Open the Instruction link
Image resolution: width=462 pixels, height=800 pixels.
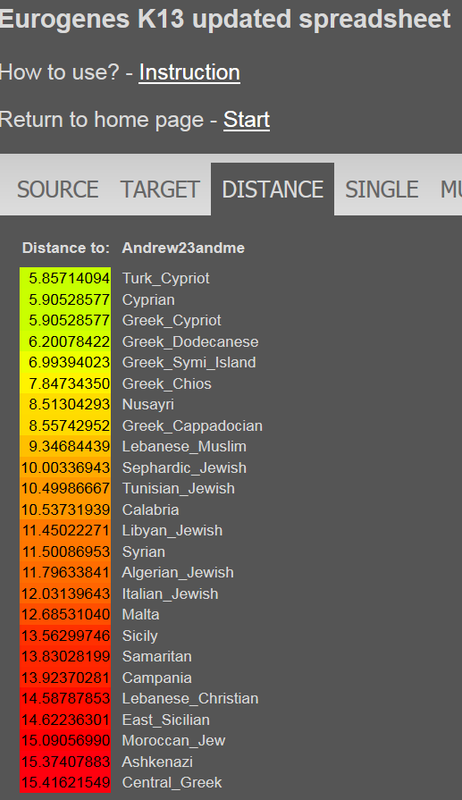189,72
